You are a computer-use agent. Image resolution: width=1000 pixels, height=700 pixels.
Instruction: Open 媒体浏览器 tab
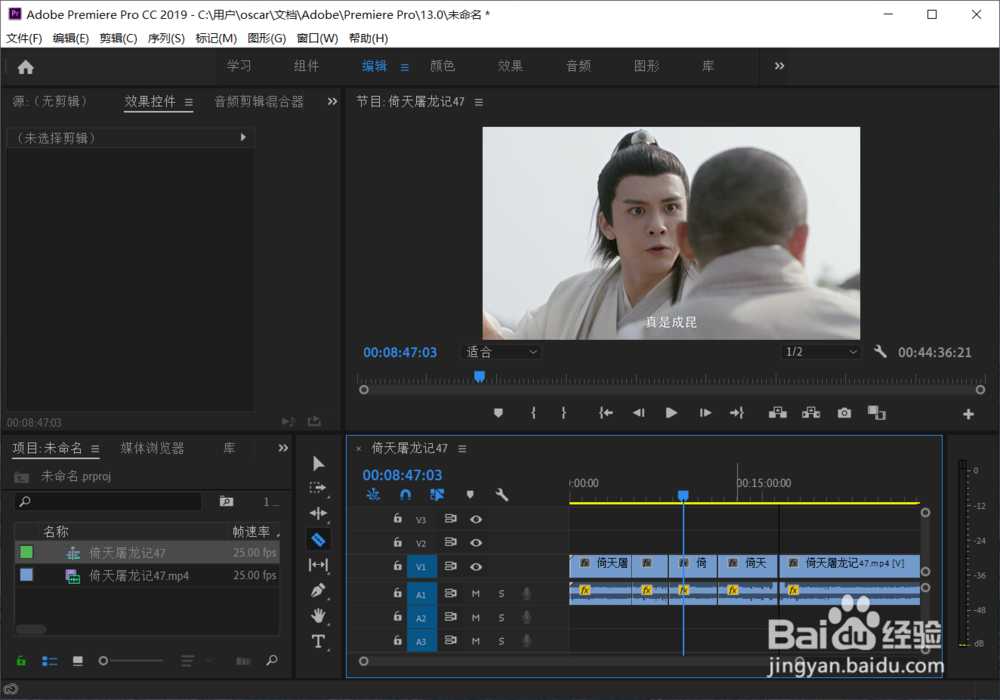(x=152, y=448)
